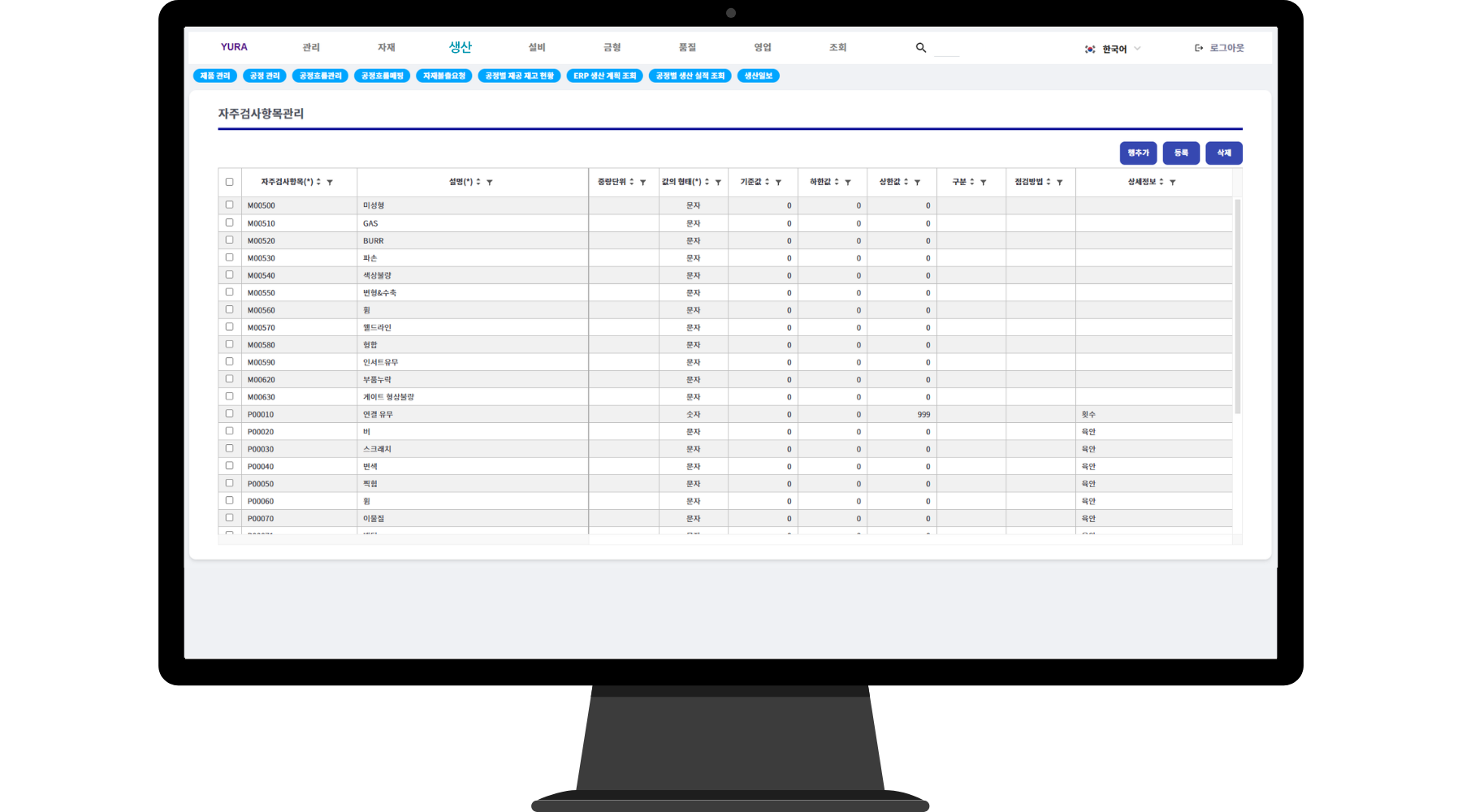Sort by 하한값 column arrows
1462x812 pixels.
837,182
